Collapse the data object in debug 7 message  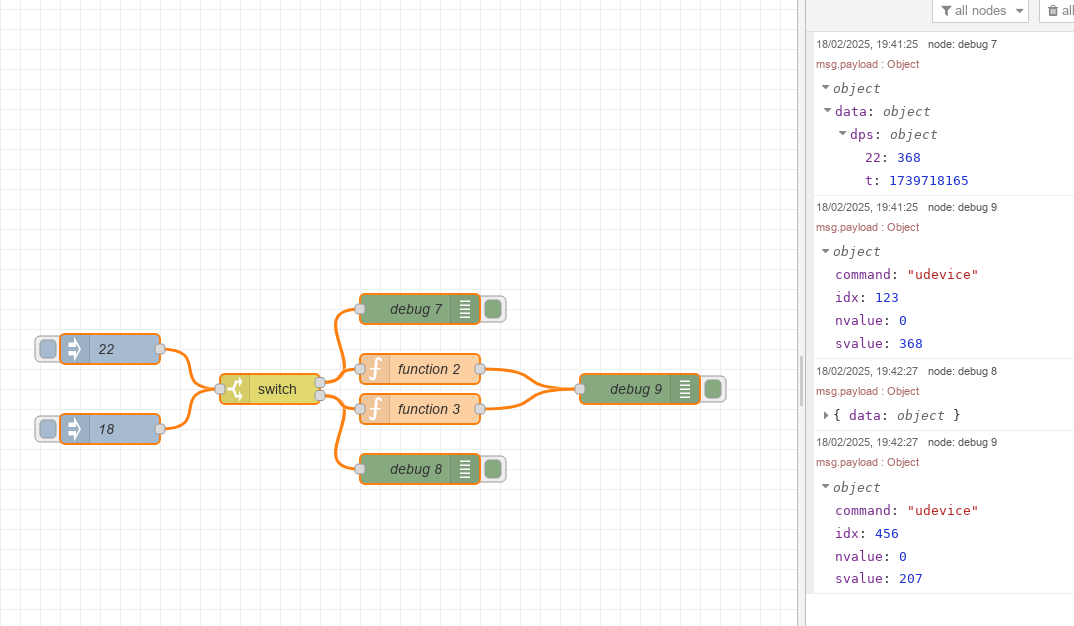[x=827, y=110]
